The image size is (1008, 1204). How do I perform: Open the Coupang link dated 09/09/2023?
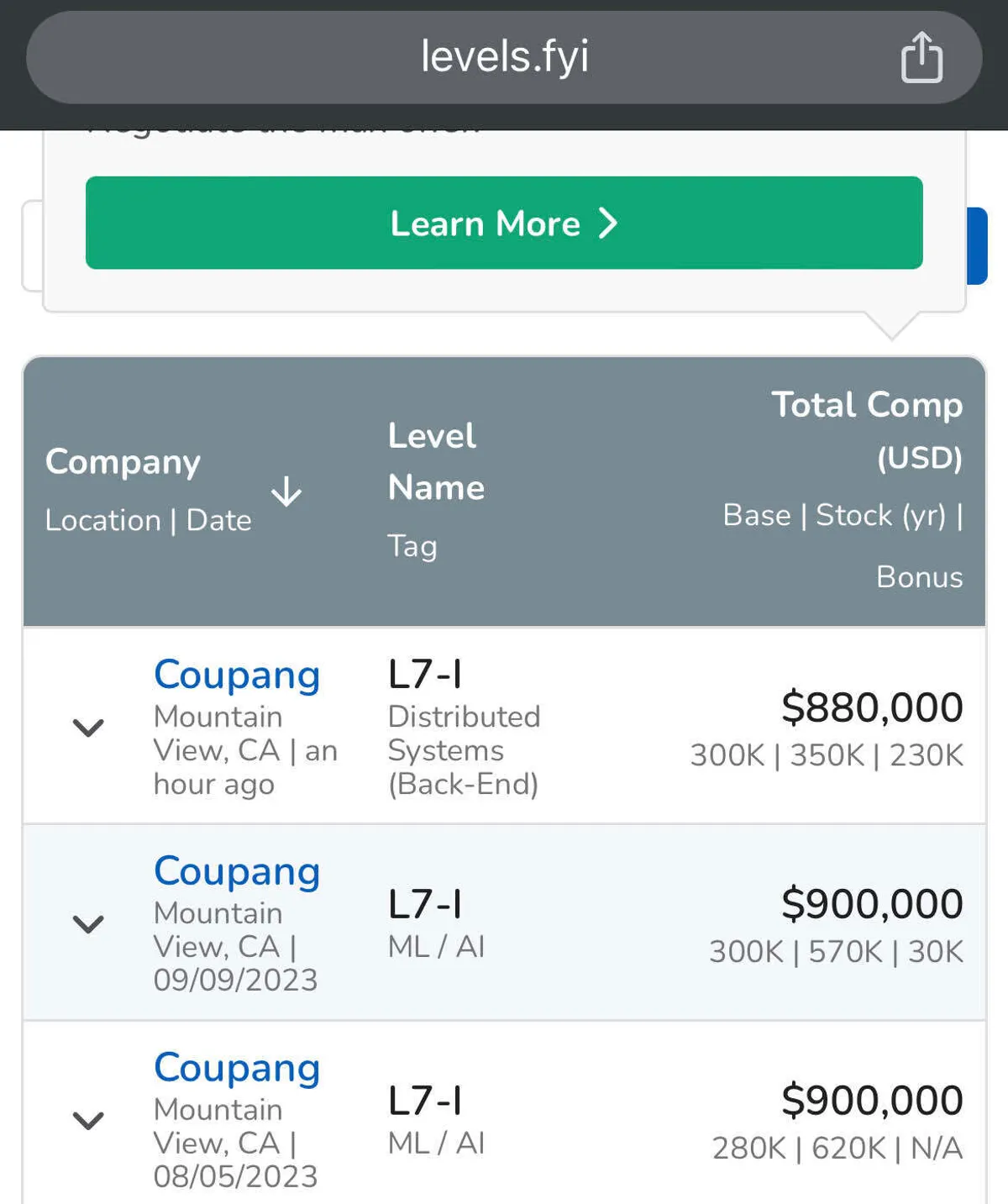coord(237,871)
